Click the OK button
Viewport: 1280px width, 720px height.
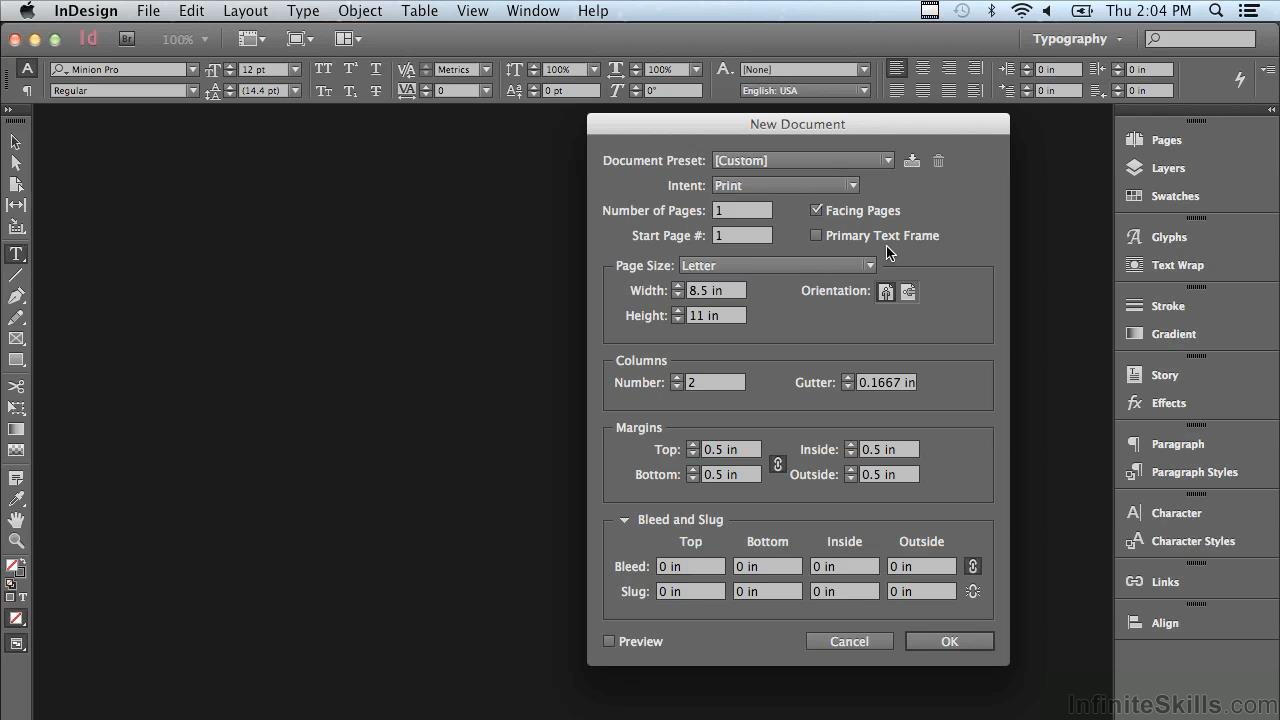pos(949,641)
